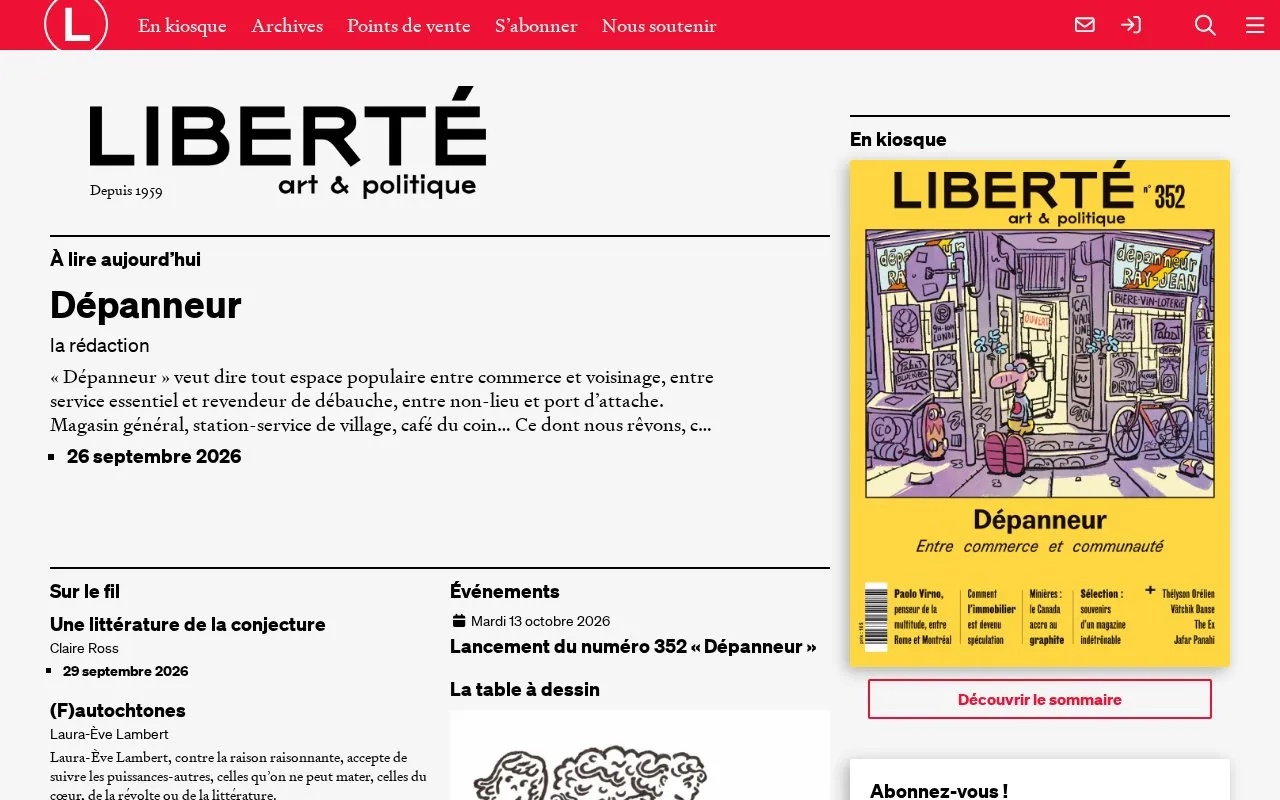Click the Liberté n° 352 magazine cover

(x=1040, y=413)
